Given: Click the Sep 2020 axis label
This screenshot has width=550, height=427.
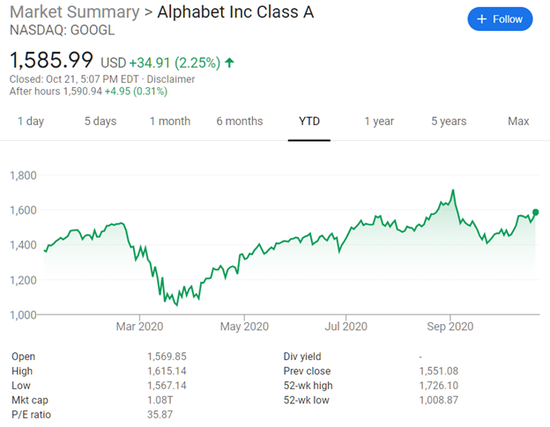Looking at the screenshot, I should [450, 327].
